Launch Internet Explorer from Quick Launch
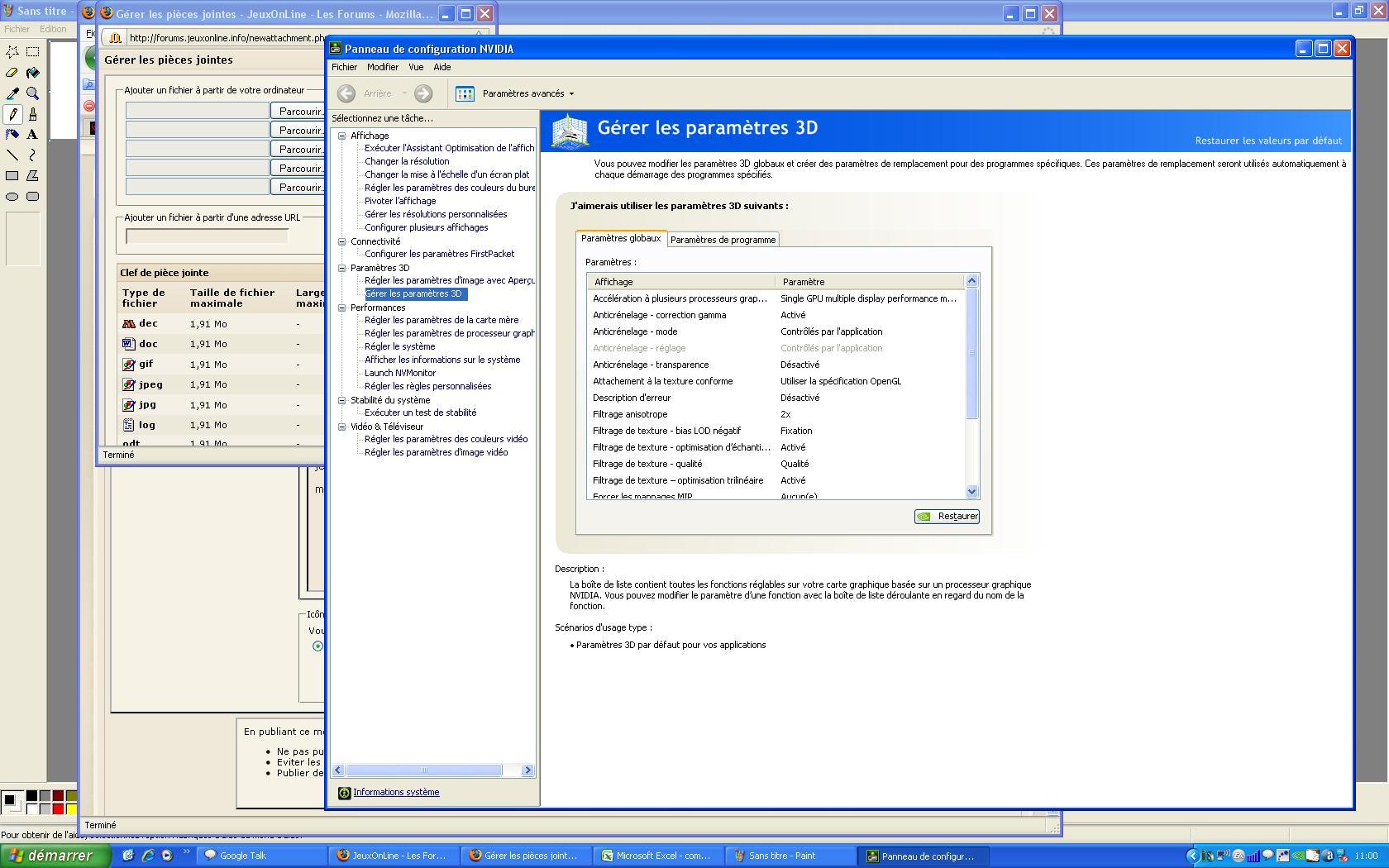 (x=148, y=856)
